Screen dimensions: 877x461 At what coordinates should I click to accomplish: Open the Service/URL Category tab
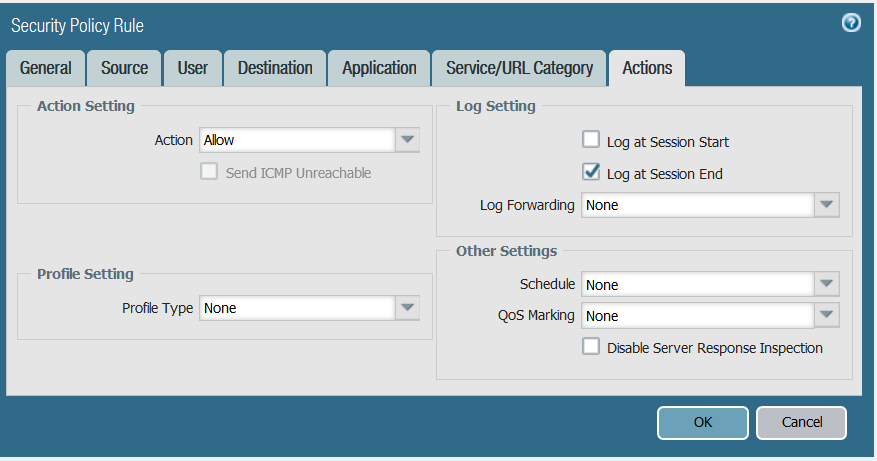pyautogui.click(x=519, y=68)
